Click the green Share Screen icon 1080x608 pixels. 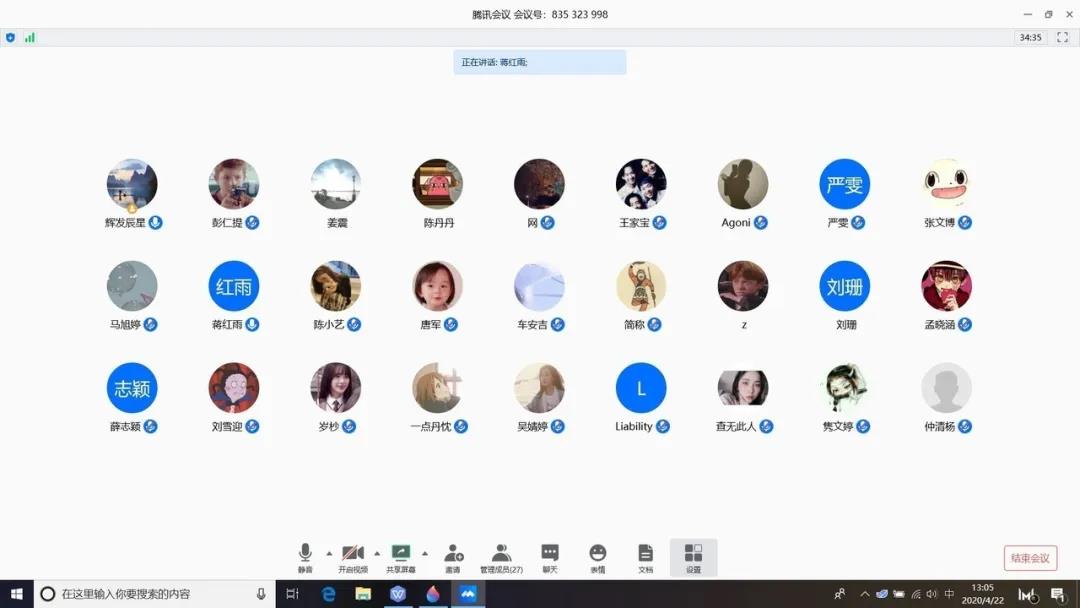[x=401, y=553]
